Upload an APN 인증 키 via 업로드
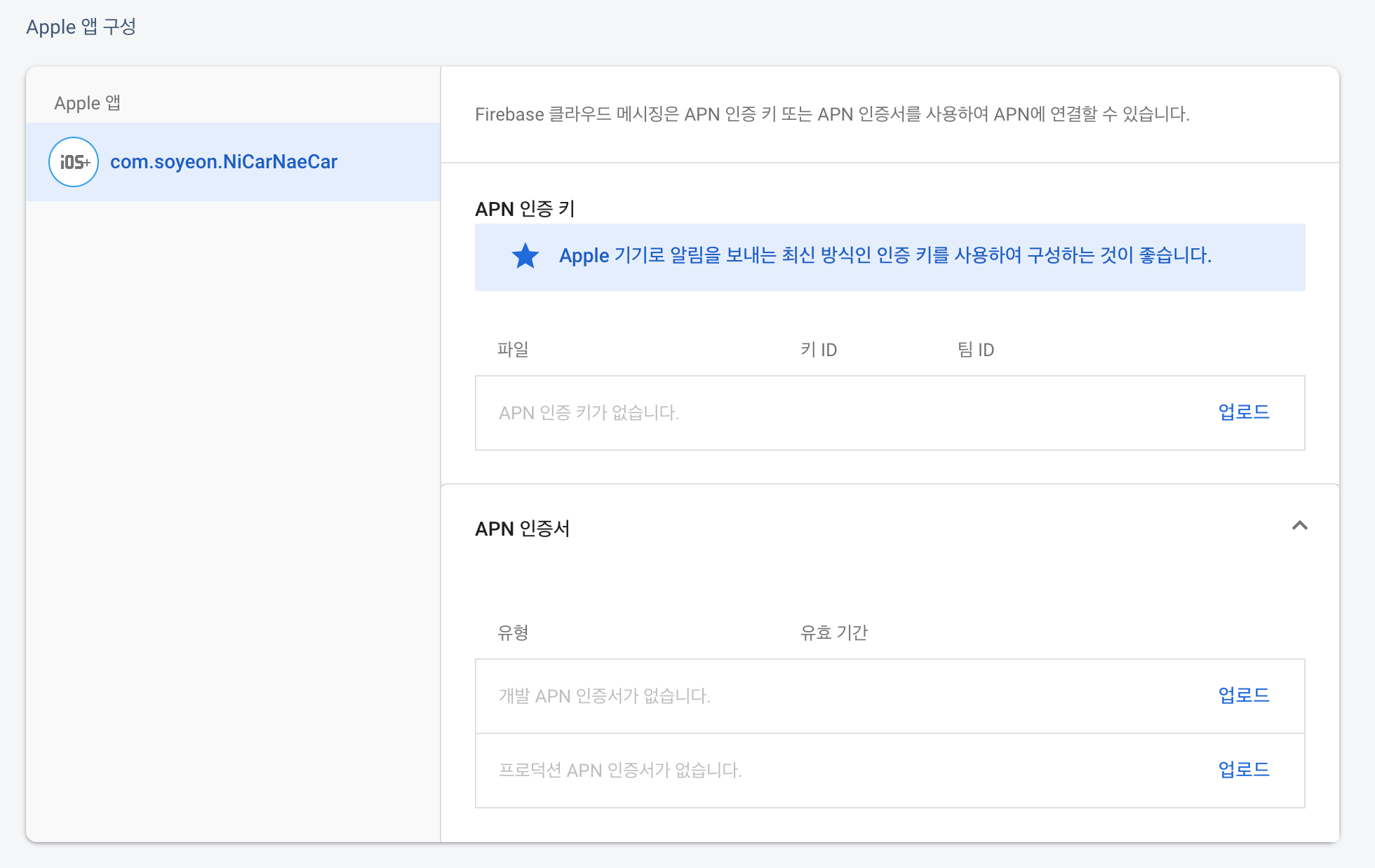 click(1243, 412)
